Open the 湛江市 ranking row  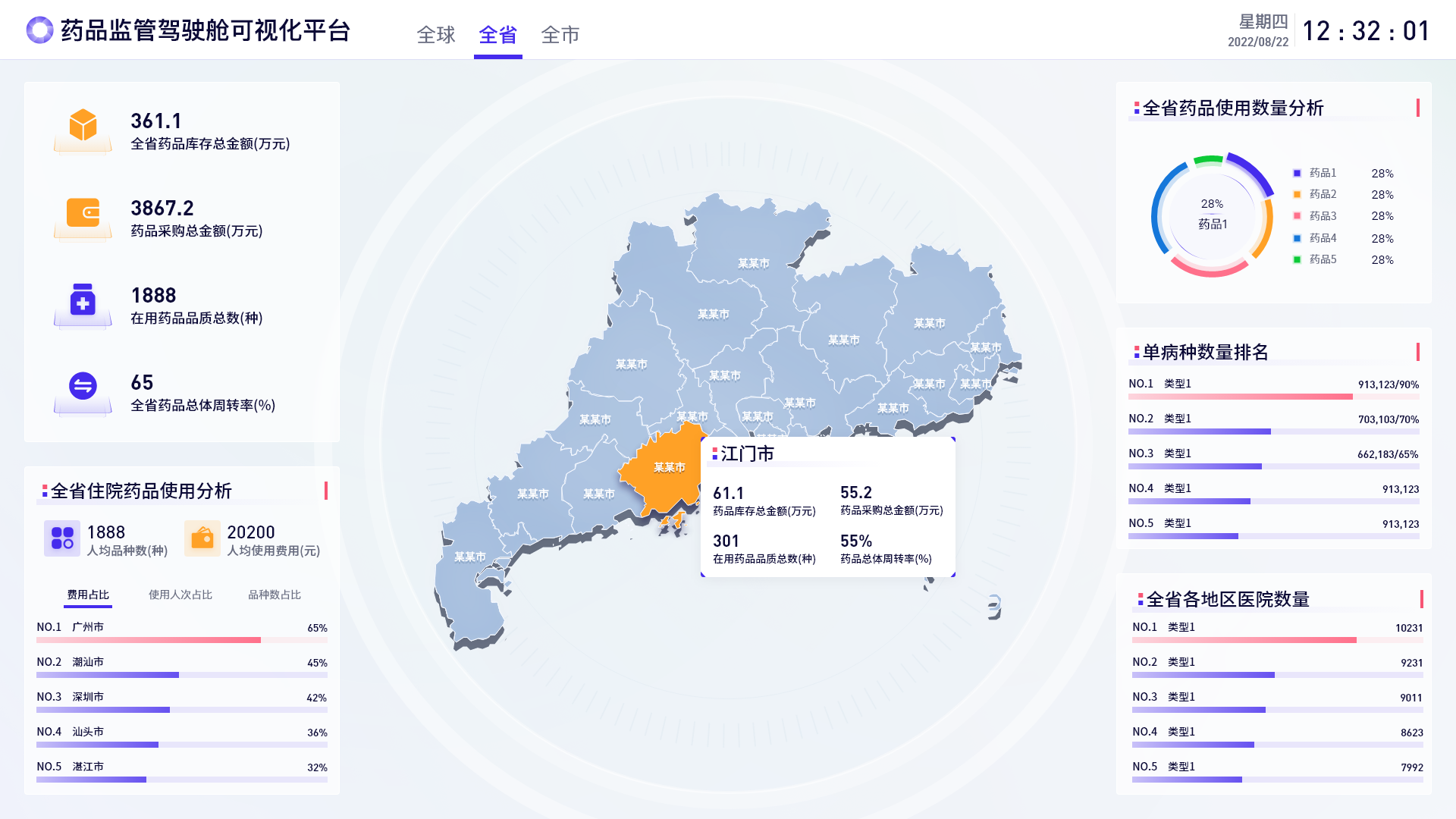88,767
